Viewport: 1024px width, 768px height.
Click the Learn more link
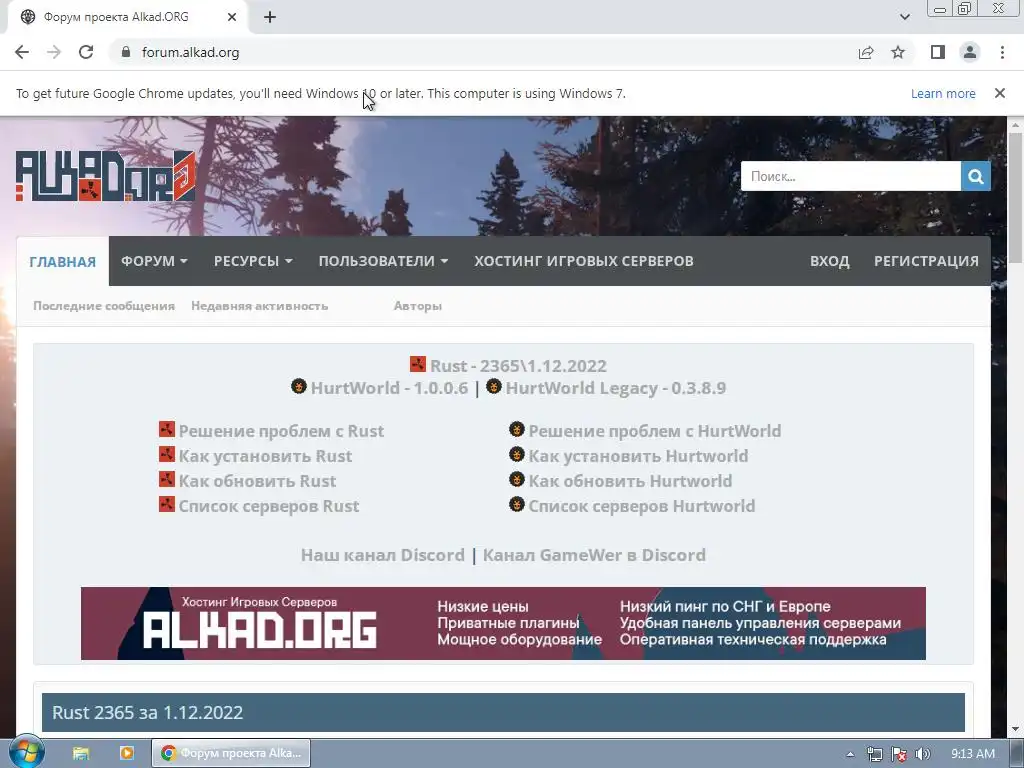(x=943, y=93)
